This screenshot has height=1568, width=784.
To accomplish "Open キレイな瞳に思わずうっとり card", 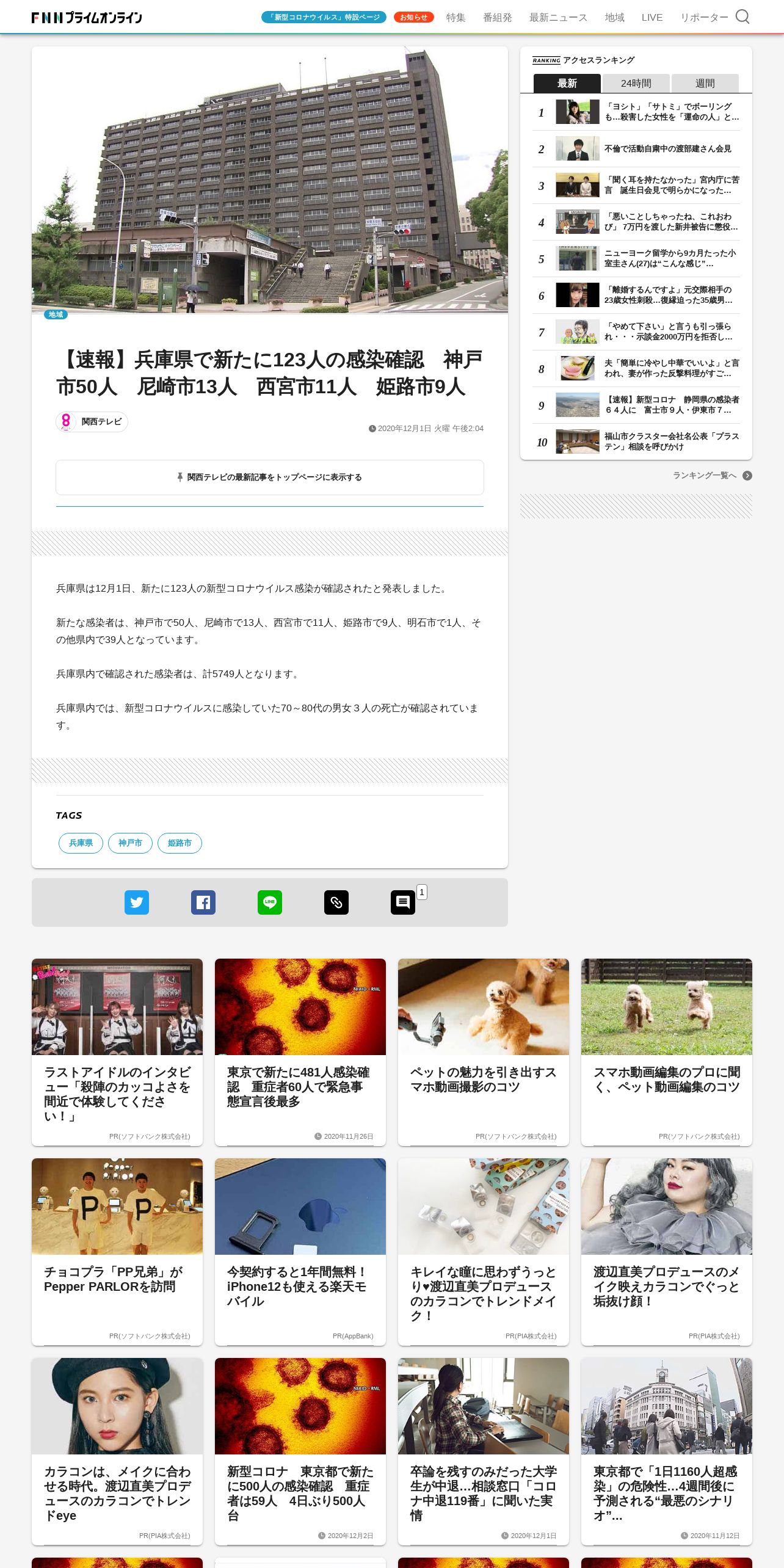I will tap(484, 1252).
